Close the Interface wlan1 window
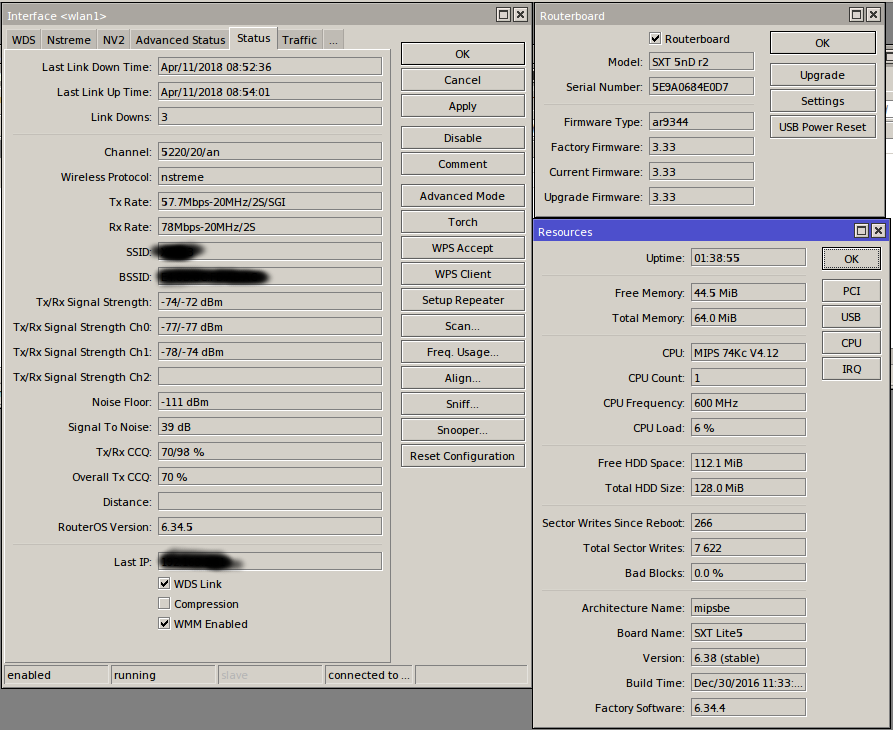This screenshot has height=730, width=893. point(520,15)
